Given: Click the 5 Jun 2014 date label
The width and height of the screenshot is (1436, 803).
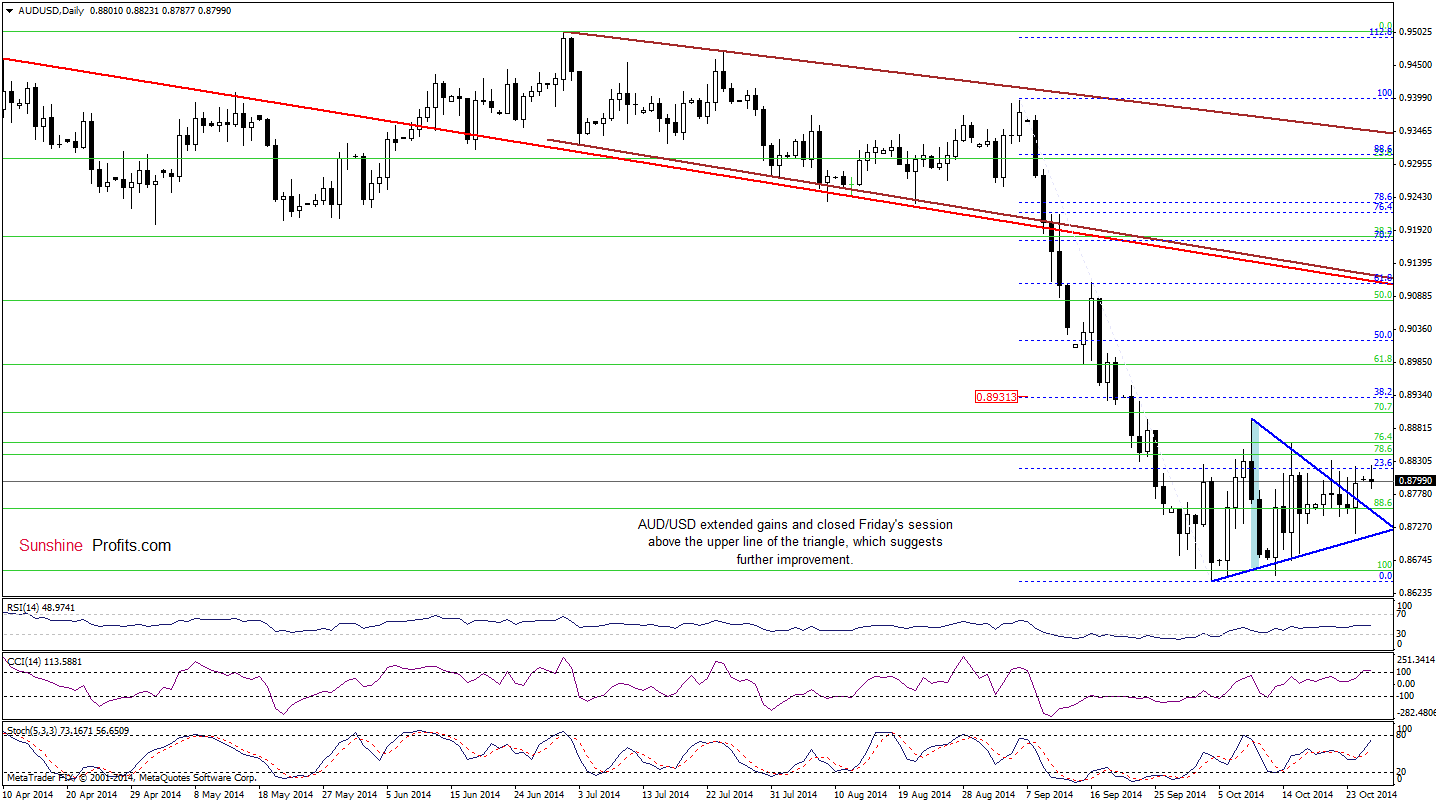Looking at the screenshot, I should tap(408, 795).
